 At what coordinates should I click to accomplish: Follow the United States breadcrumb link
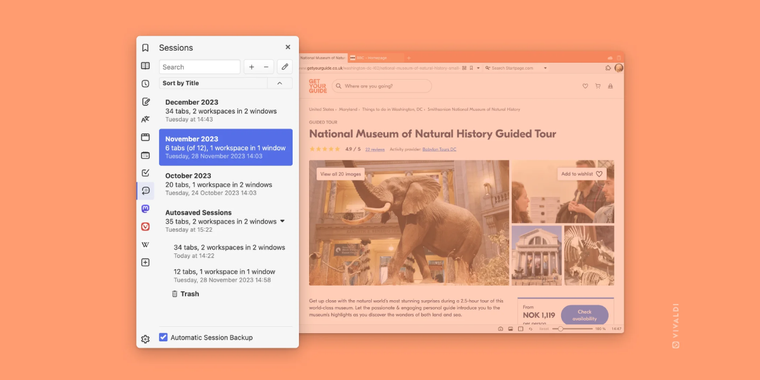[321, 110]
